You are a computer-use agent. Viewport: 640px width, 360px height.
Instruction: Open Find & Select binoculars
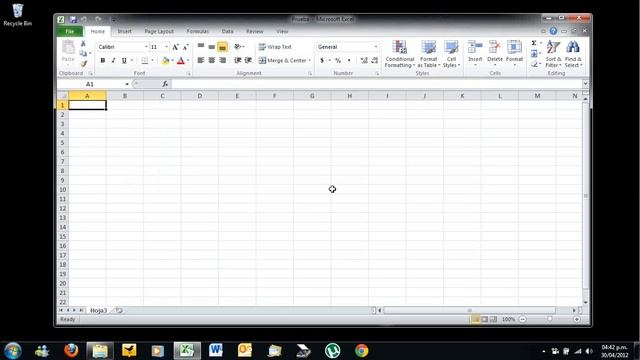point(573,54)
